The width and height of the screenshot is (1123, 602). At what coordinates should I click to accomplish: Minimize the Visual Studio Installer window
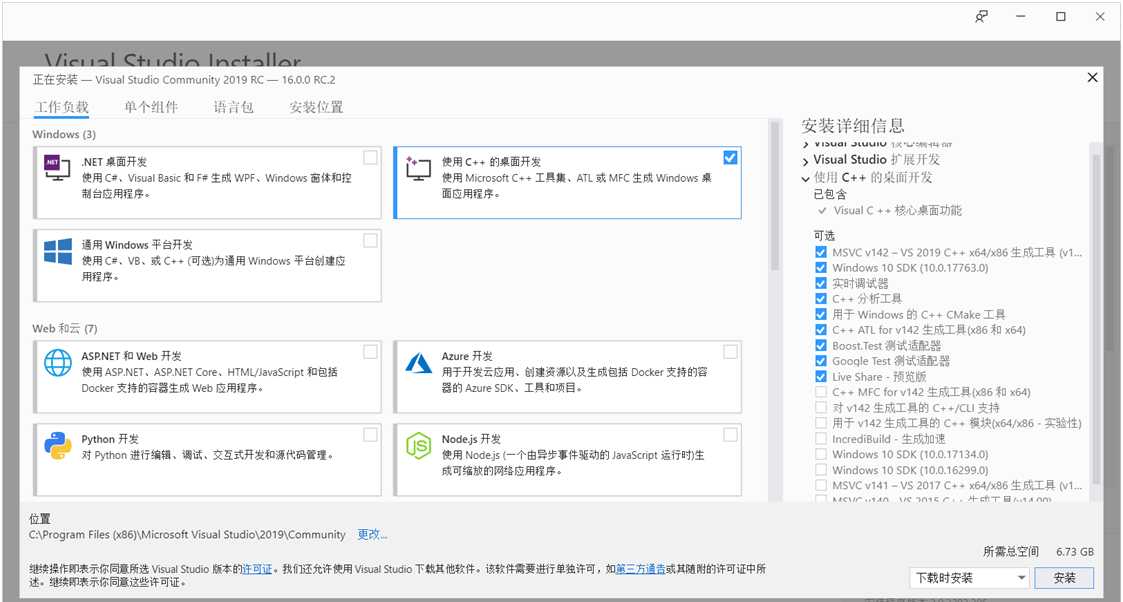point(1021,16)
